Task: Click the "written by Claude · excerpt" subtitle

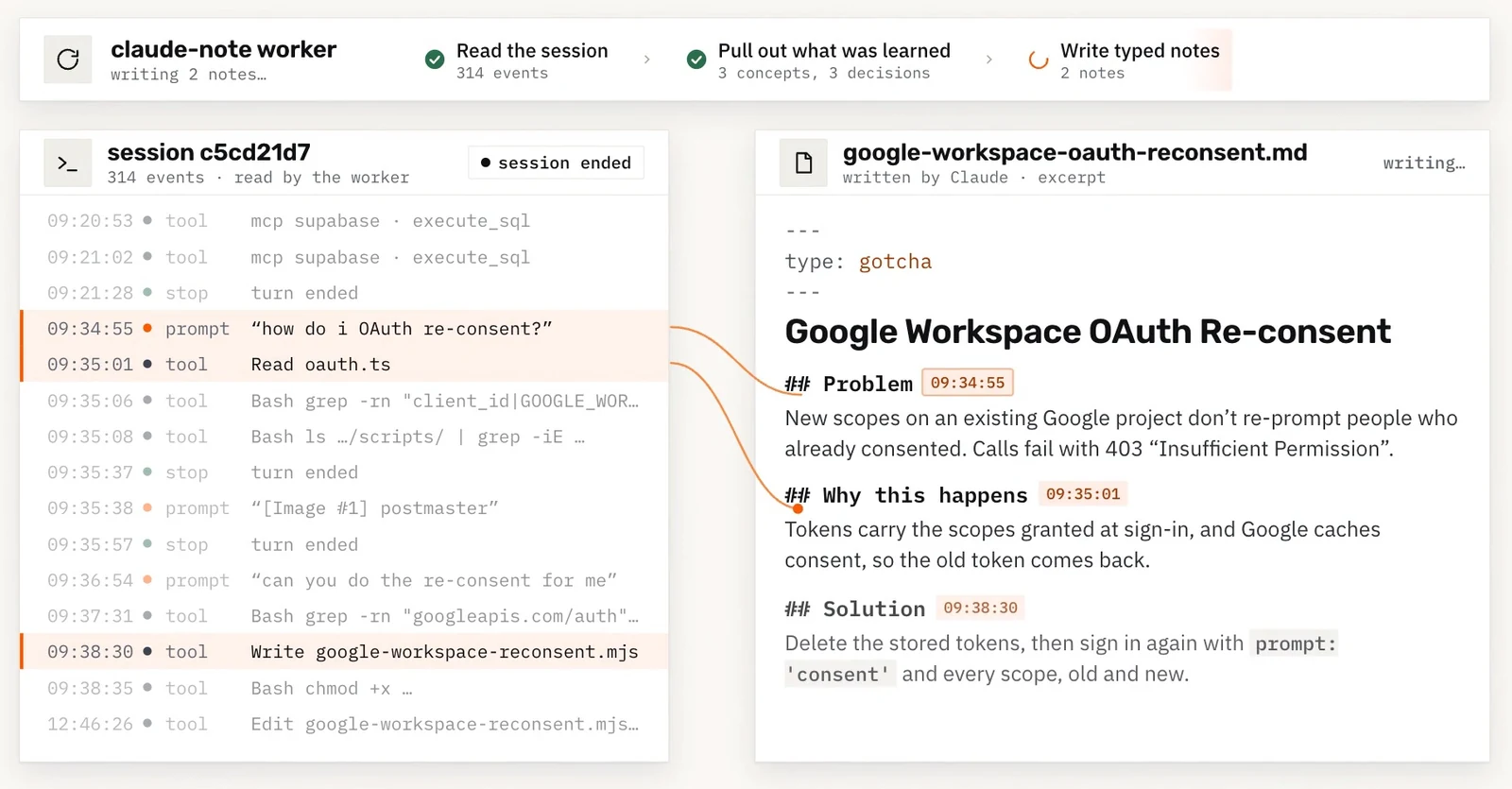Action: click(973, 178)
